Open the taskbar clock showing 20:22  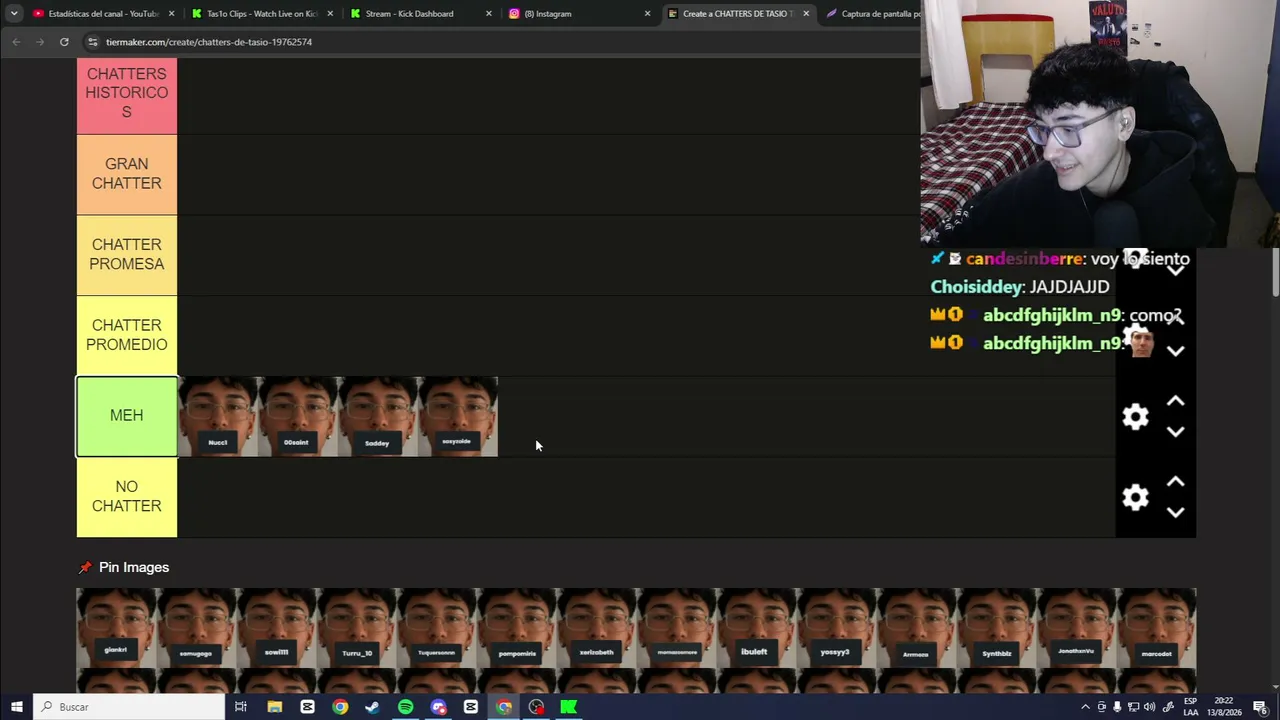click(1223, 707)
